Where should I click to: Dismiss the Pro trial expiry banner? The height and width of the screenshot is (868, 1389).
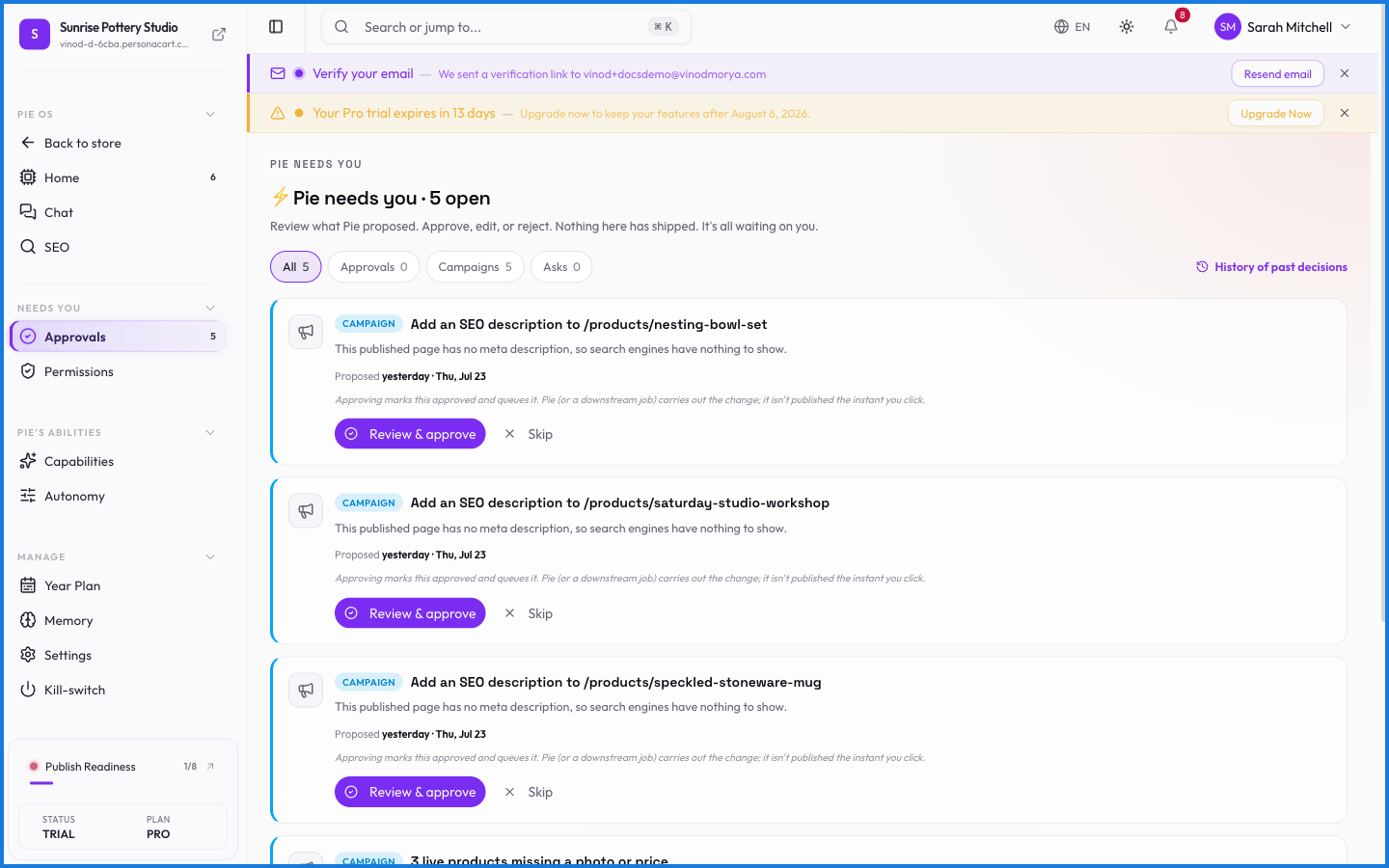coord(1345,113)
